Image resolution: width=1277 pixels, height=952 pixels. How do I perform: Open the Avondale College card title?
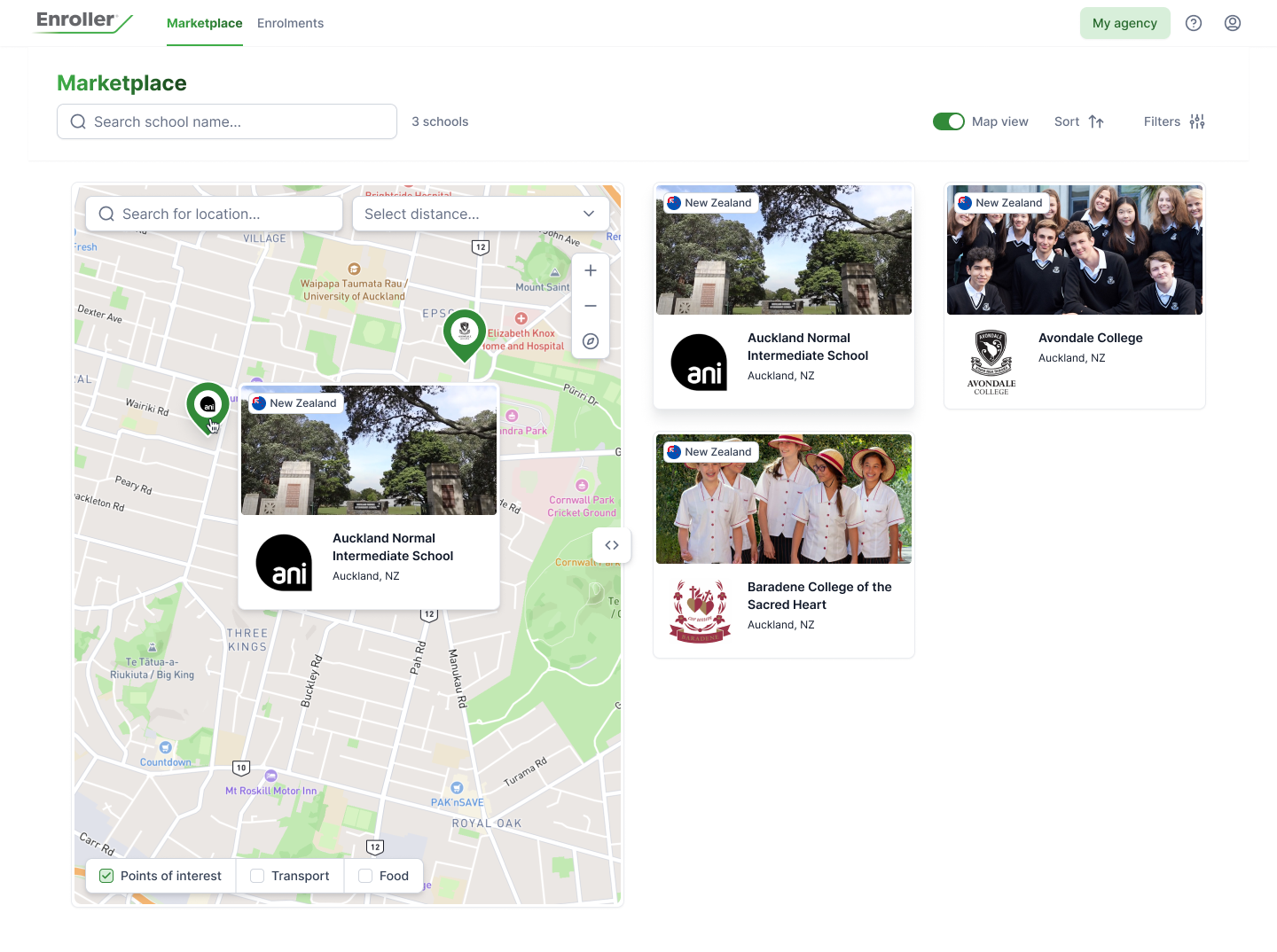1091,338
